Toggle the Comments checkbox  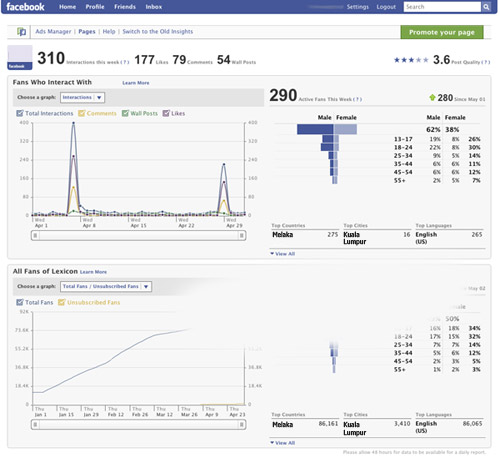(81, 113)
